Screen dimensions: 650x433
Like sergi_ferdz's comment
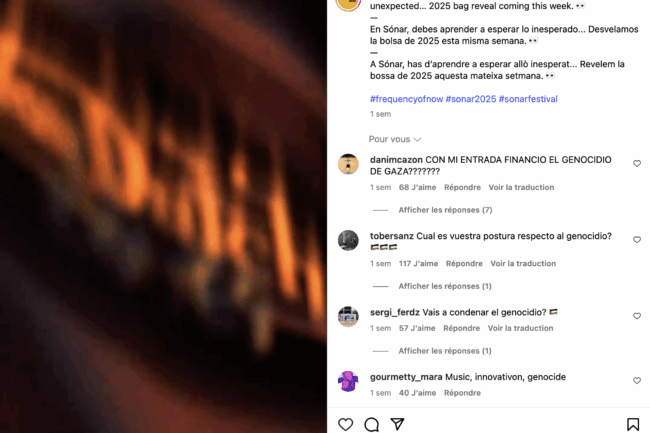pyautogui.click(x=637, y=316)
